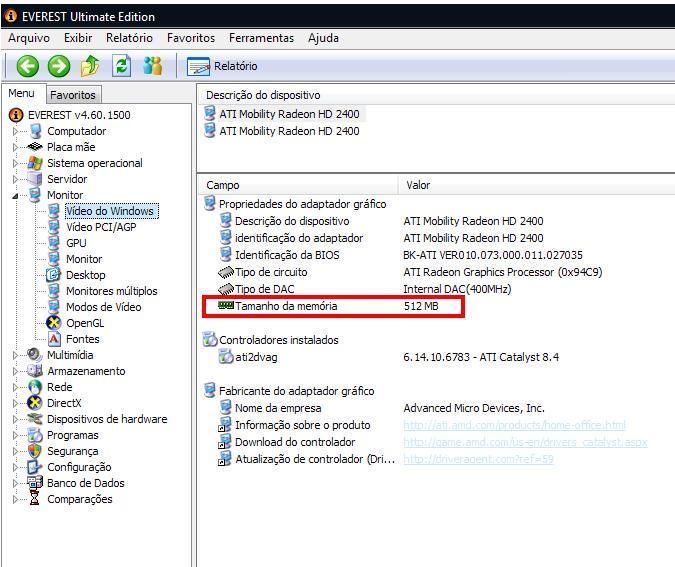Switch to the Menu tab
The width and height of the screenshot is (675, 567).
[22, 93]
